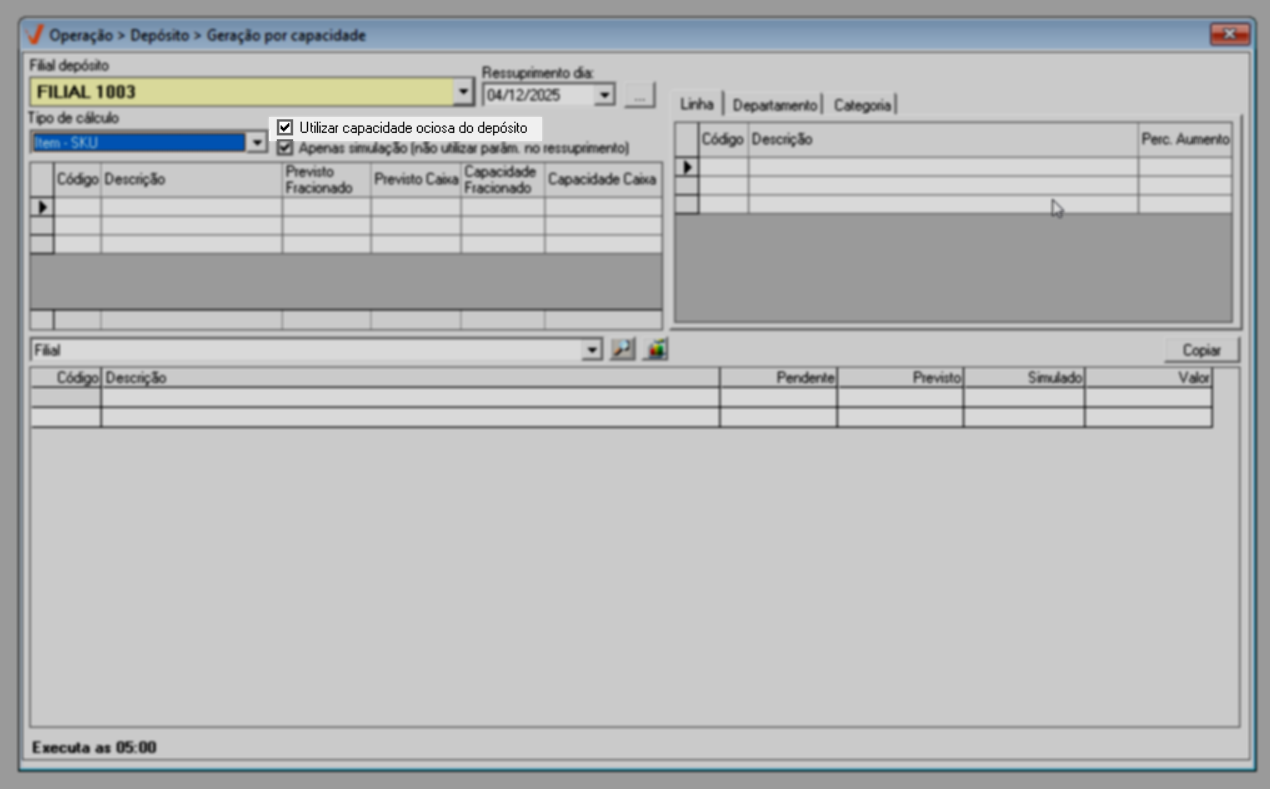This screenshot has height=789, width=1270.
Task: Toggle Utilizar capacidade ociosa do depósito checkbox
Action: [x=285, y=128]
